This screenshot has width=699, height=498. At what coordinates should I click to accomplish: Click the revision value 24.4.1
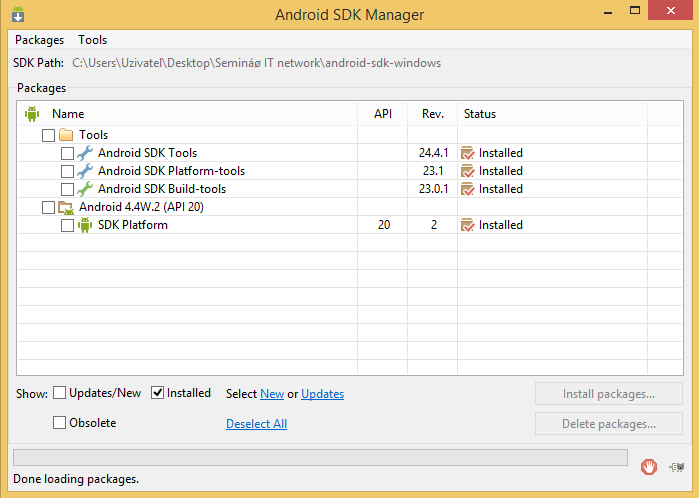pos(433,153)
